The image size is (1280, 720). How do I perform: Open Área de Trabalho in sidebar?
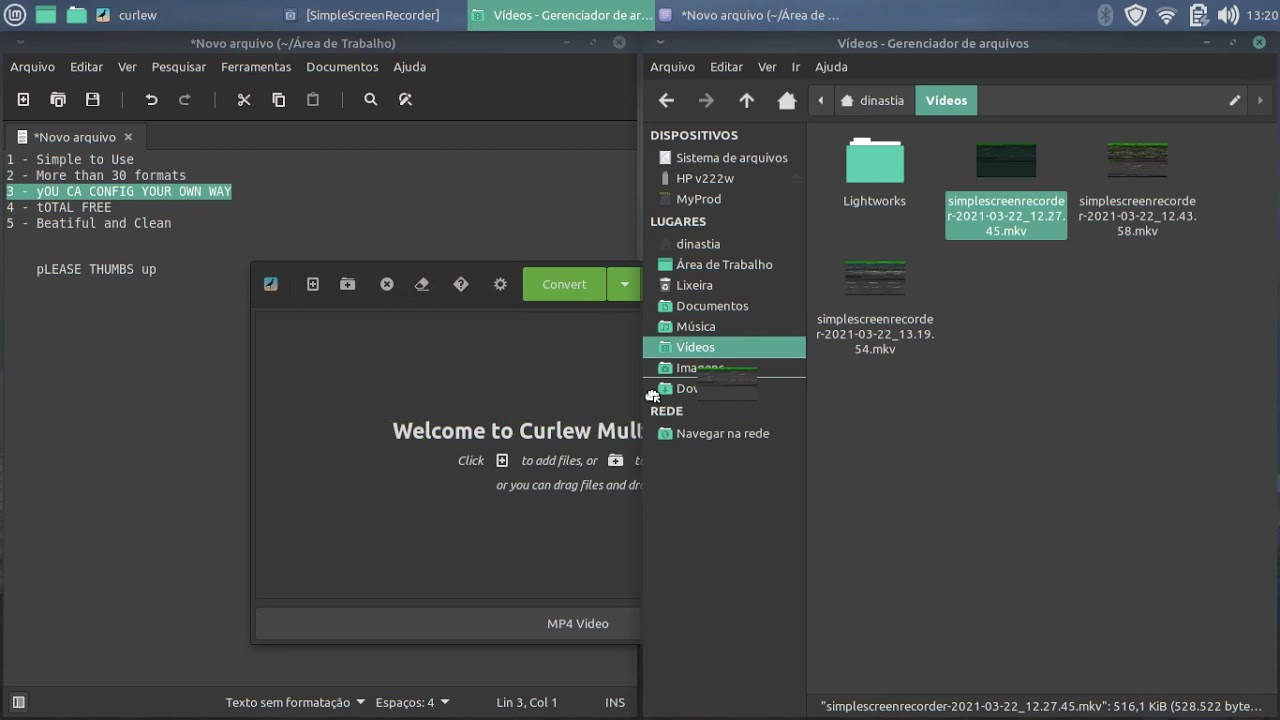click(723, 264)
